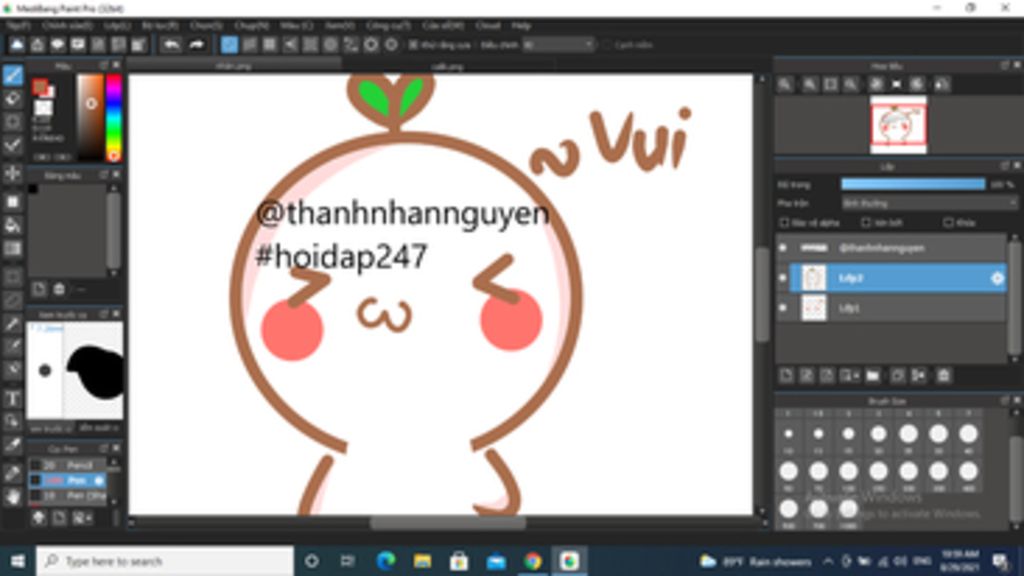Image resolution: width=1024 pixels, height=576 pixels.
Task: Open the Chỉnh sửa (Edit) menu
Action: pyautogui.click(x=67, y=25)
